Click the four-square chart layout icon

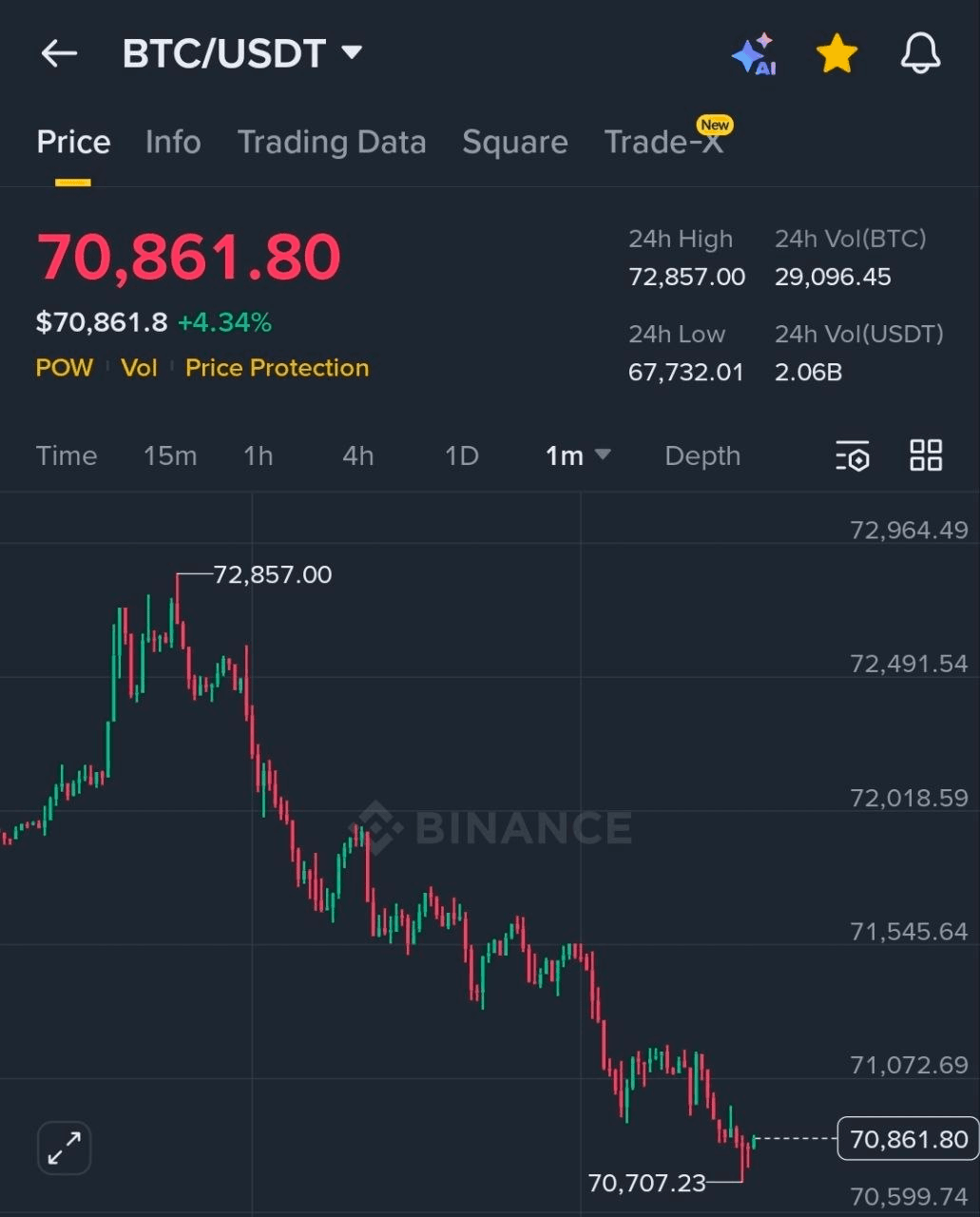(x=926, y=455)
